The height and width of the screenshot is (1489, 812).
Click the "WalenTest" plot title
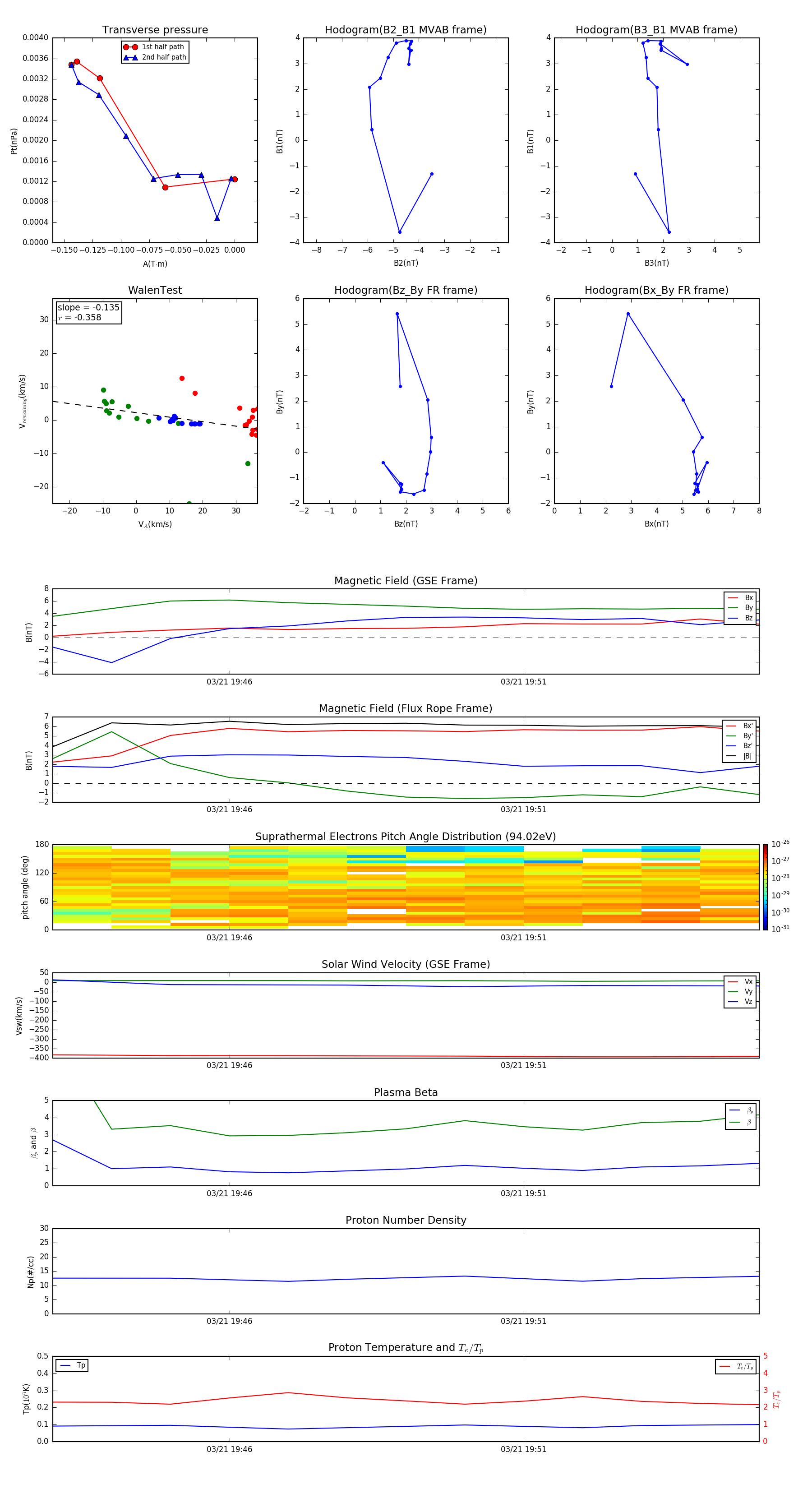tap(155, 290)
